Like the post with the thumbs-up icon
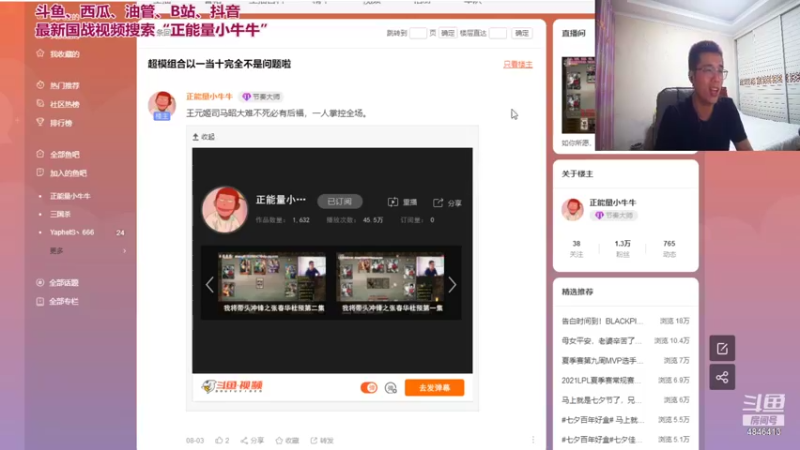Screen dimensions: 800x450 point(219,440)
